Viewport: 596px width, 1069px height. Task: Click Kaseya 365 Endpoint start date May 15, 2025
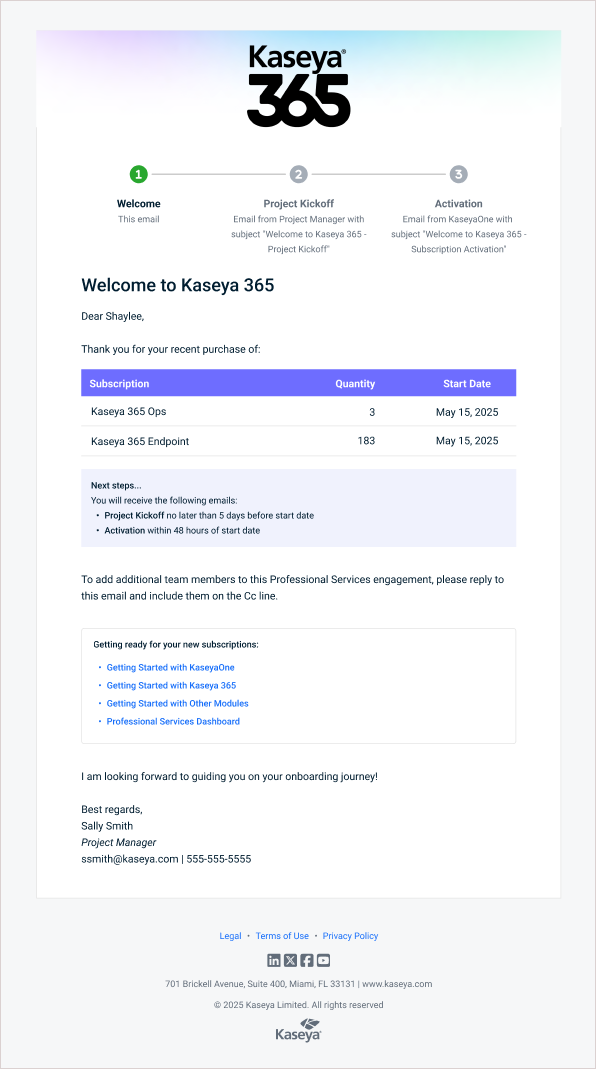(x=467, y=441)
